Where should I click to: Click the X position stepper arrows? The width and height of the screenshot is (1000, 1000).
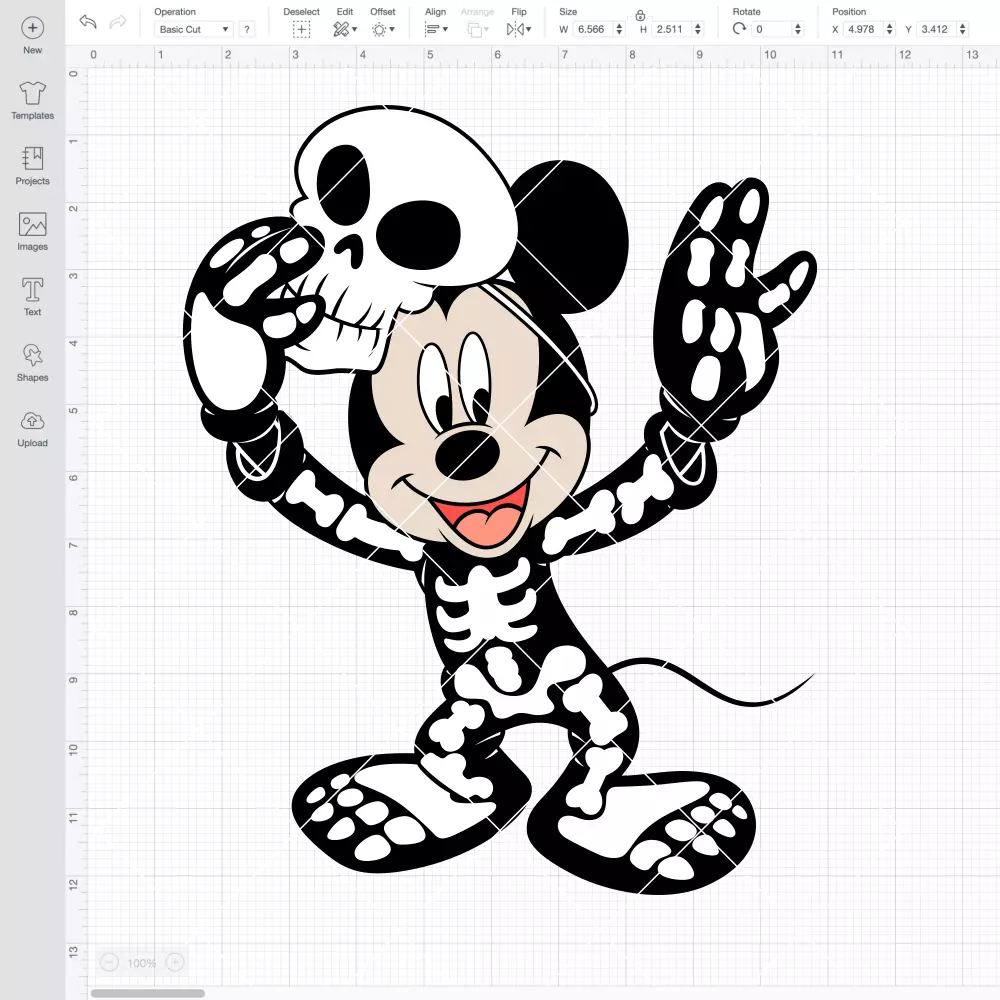click(890, 29)
